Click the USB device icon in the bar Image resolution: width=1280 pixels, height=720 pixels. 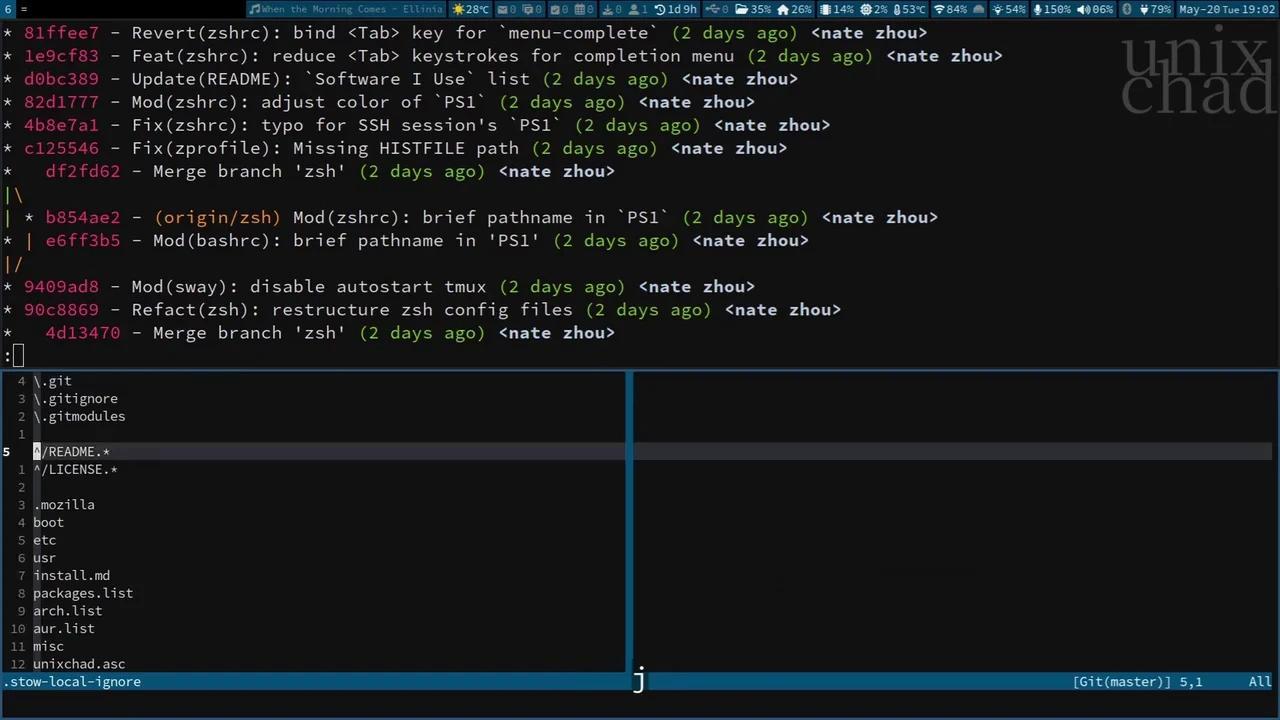click(711, 9)
